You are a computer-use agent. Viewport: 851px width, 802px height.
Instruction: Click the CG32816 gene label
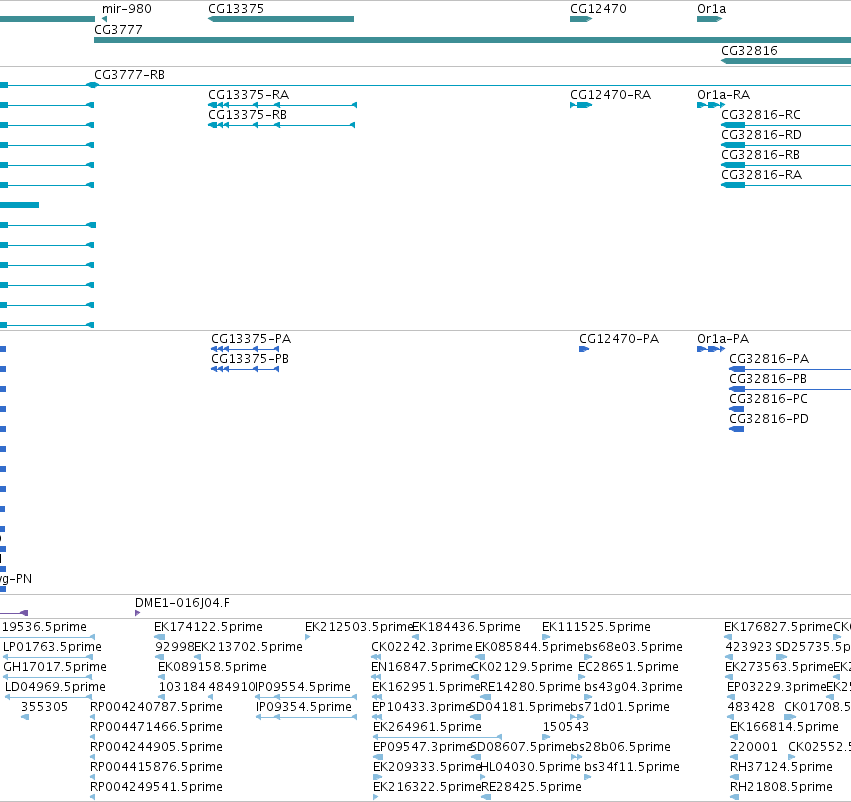click(x=749, y=50)
